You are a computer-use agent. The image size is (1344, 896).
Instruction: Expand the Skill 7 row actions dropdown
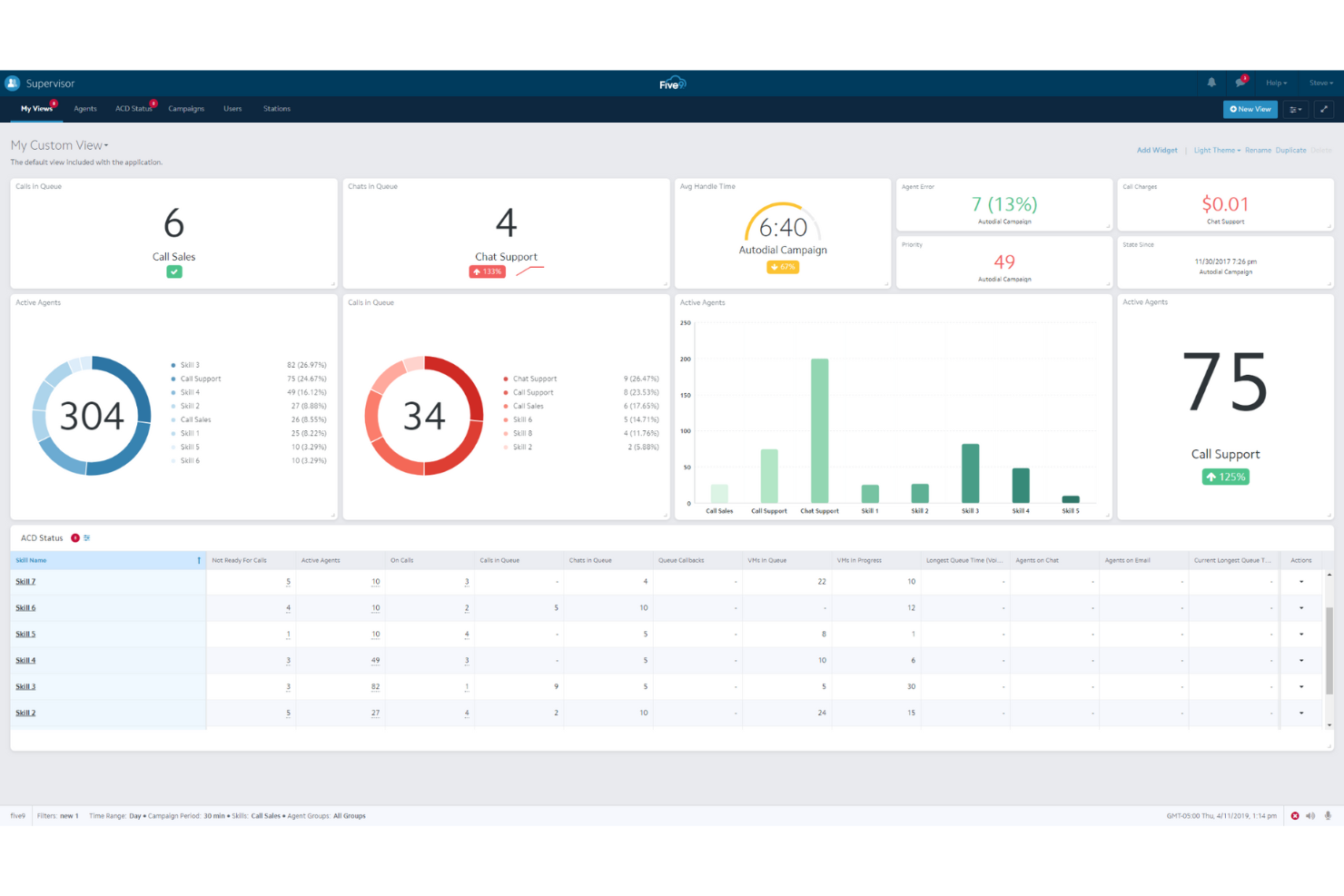(x=1302, y=581)
